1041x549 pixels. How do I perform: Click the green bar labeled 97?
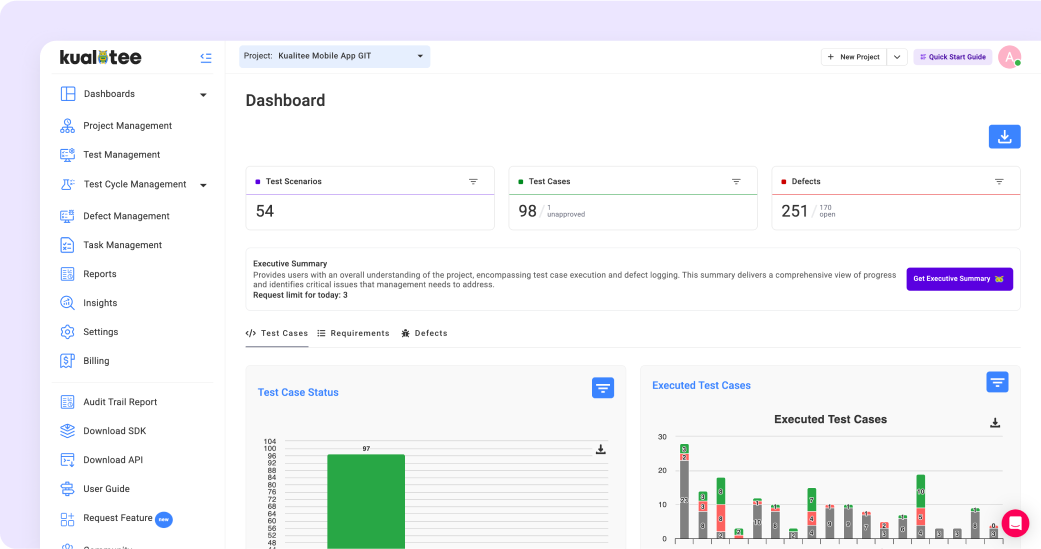[x=366, y=501]
